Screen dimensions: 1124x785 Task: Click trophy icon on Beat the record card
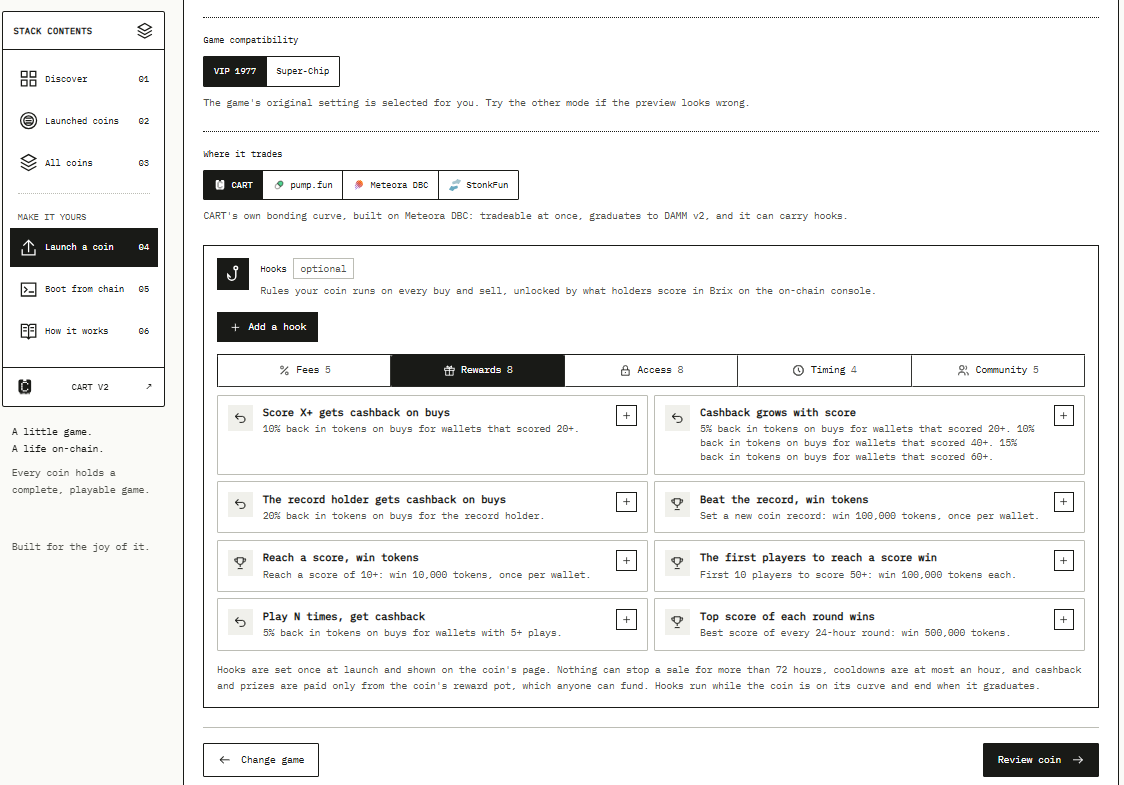[x=677, y=504]
